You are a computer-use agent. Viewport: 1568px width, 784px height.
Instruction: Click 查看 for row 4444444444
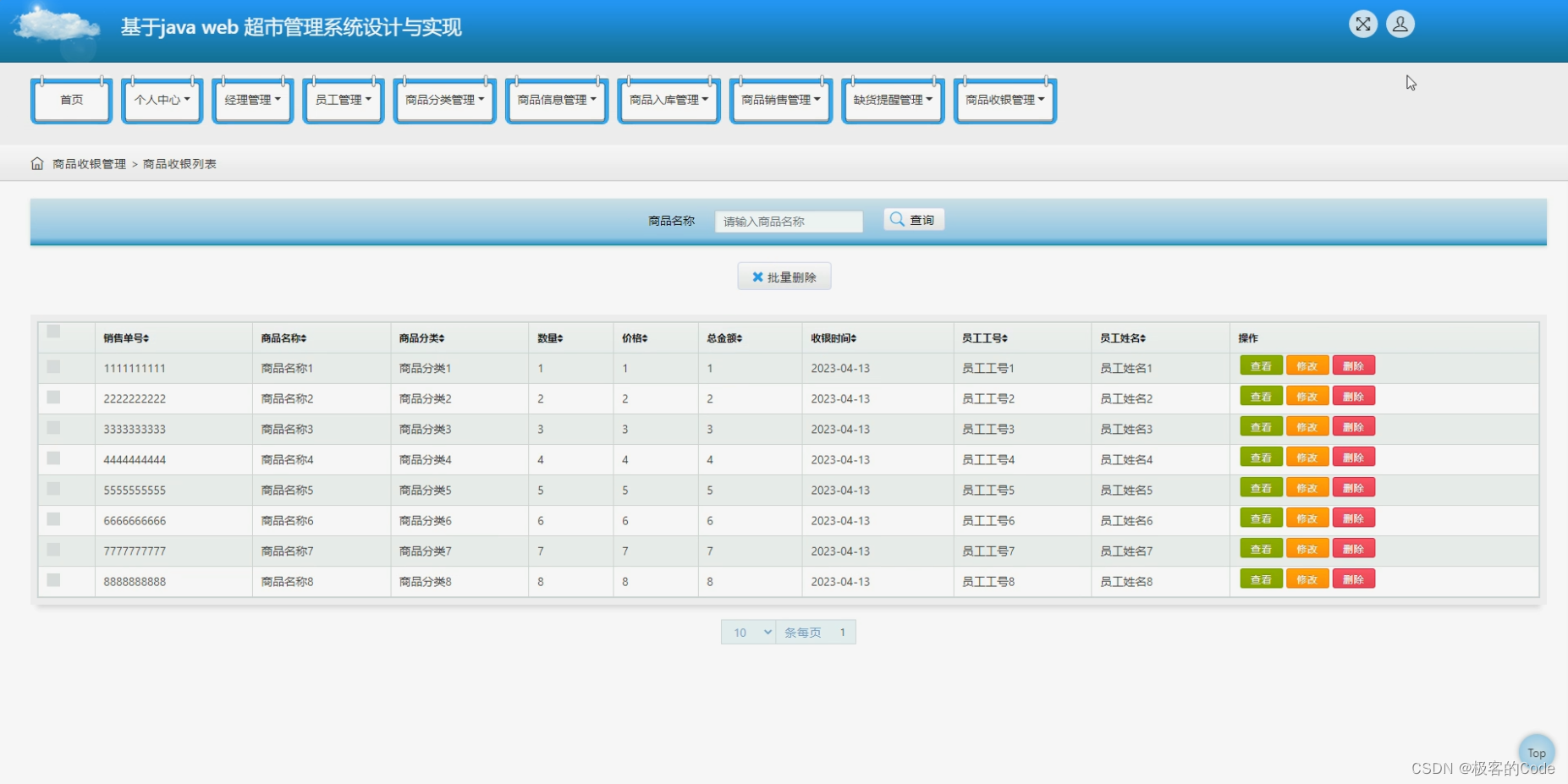click(1261, 457)
